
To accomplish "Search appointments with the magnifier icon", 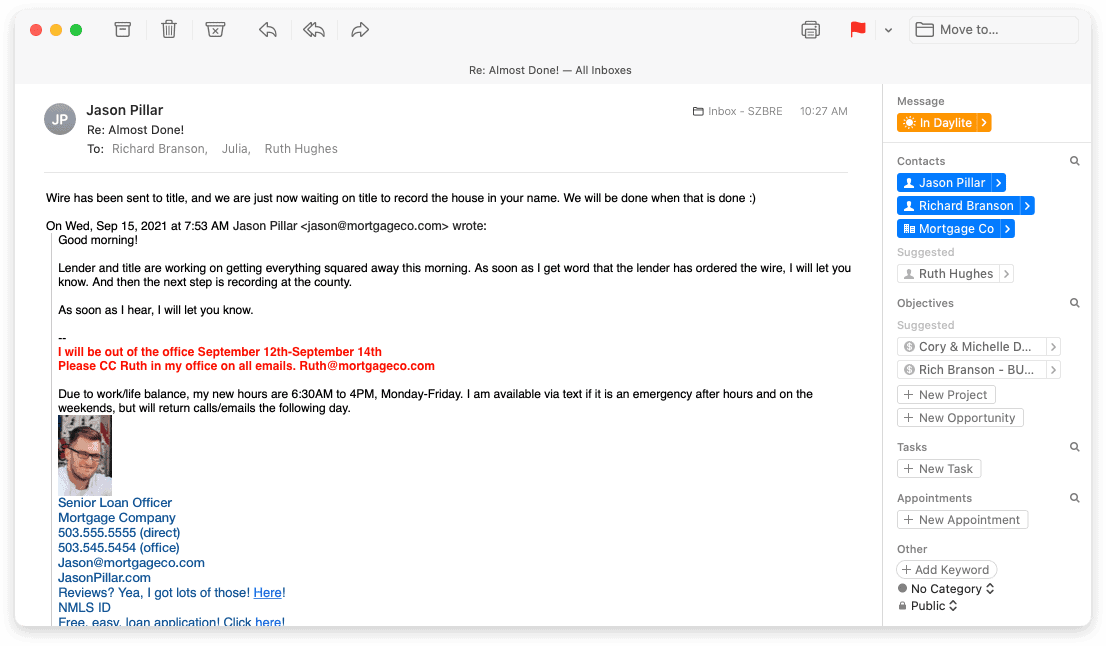I will (x=1074, y=498).
